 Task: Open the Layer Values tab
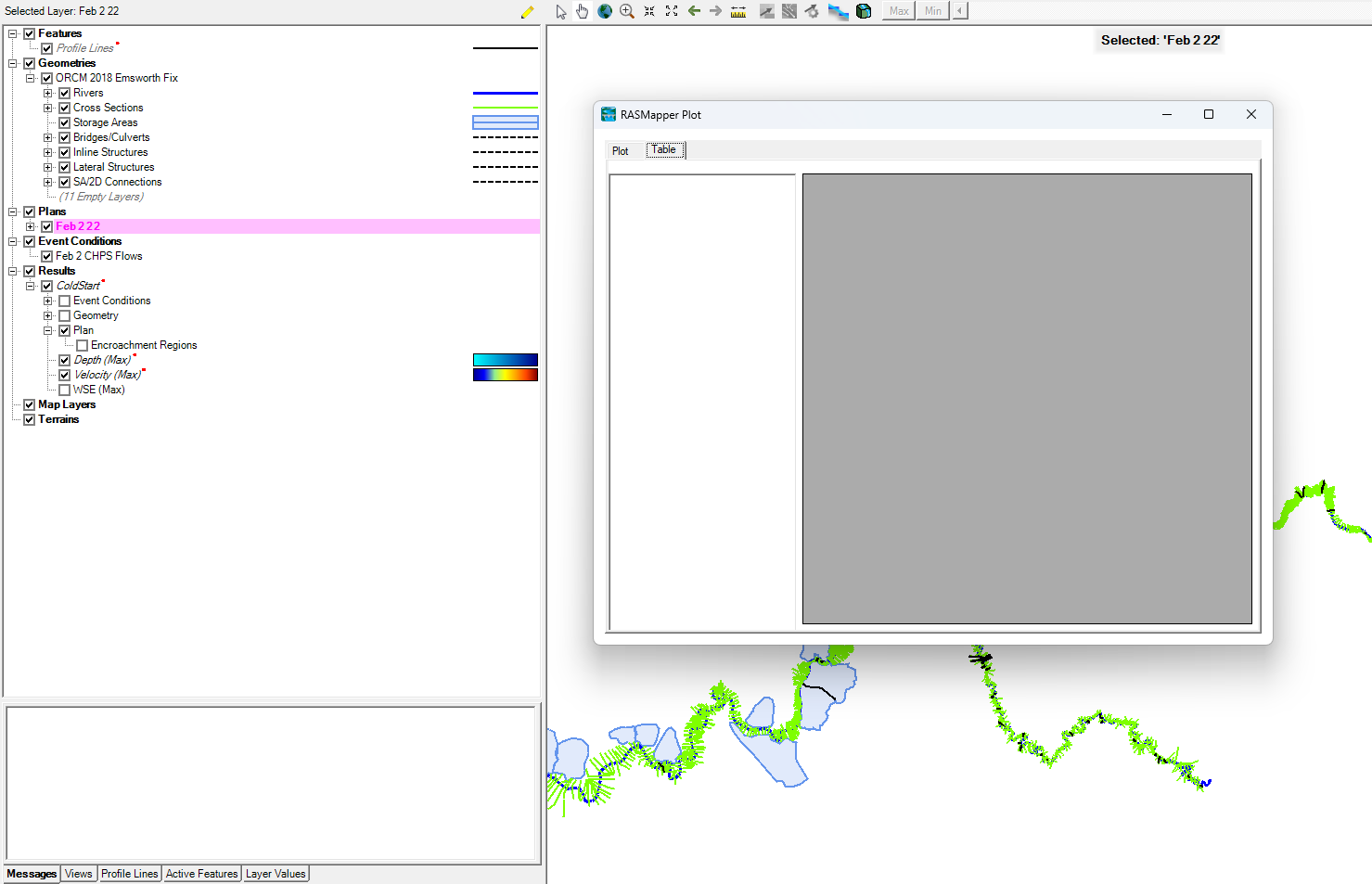(x=276, y=874)
